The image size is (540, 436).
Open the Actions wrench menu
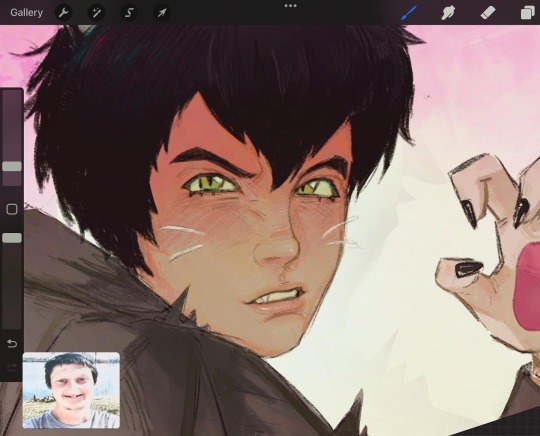point(63,13)
